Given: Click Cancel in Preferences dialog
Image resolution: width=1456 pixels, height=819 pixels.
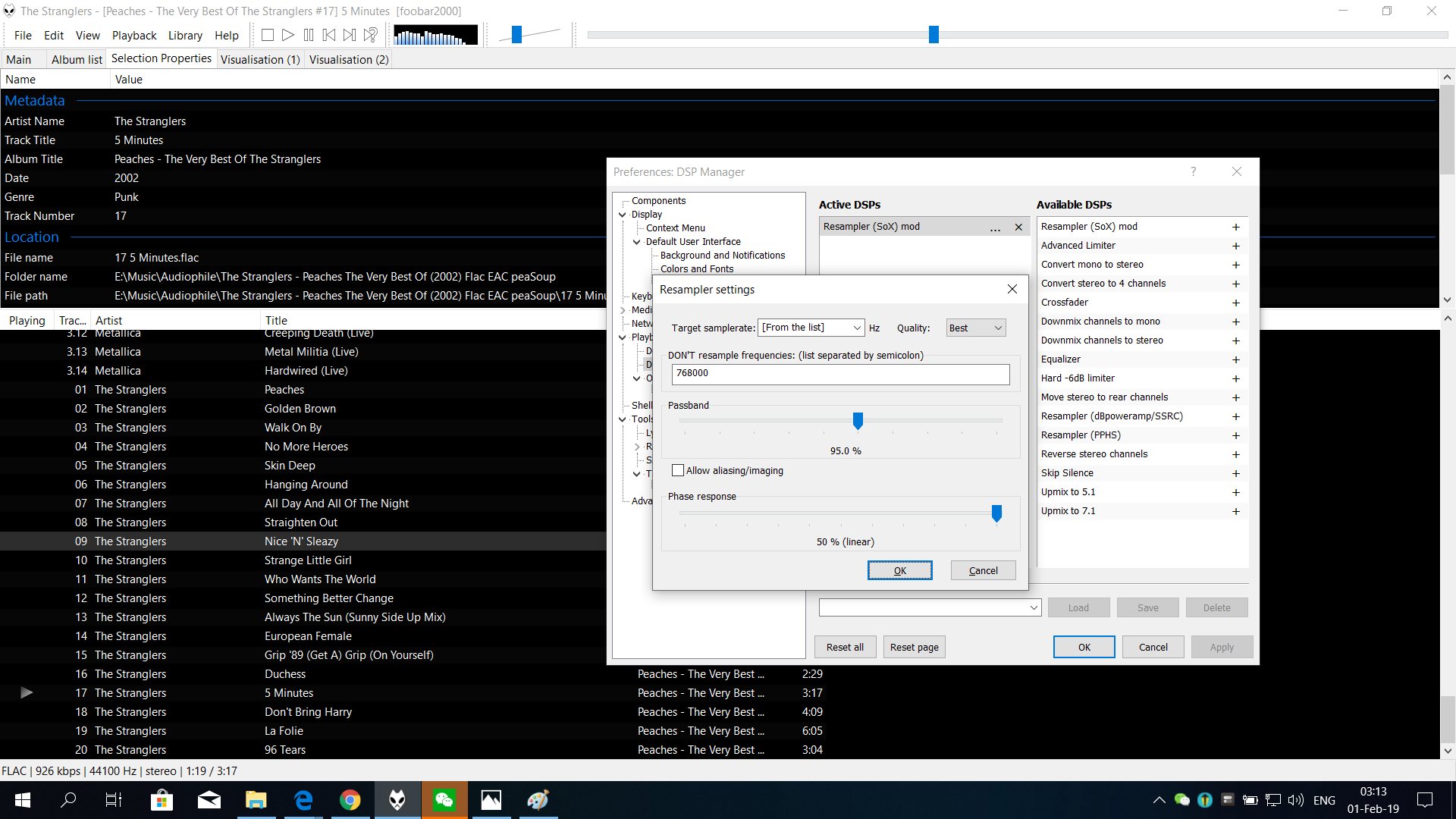Looking at the screenshot, I should point(1153,647).
